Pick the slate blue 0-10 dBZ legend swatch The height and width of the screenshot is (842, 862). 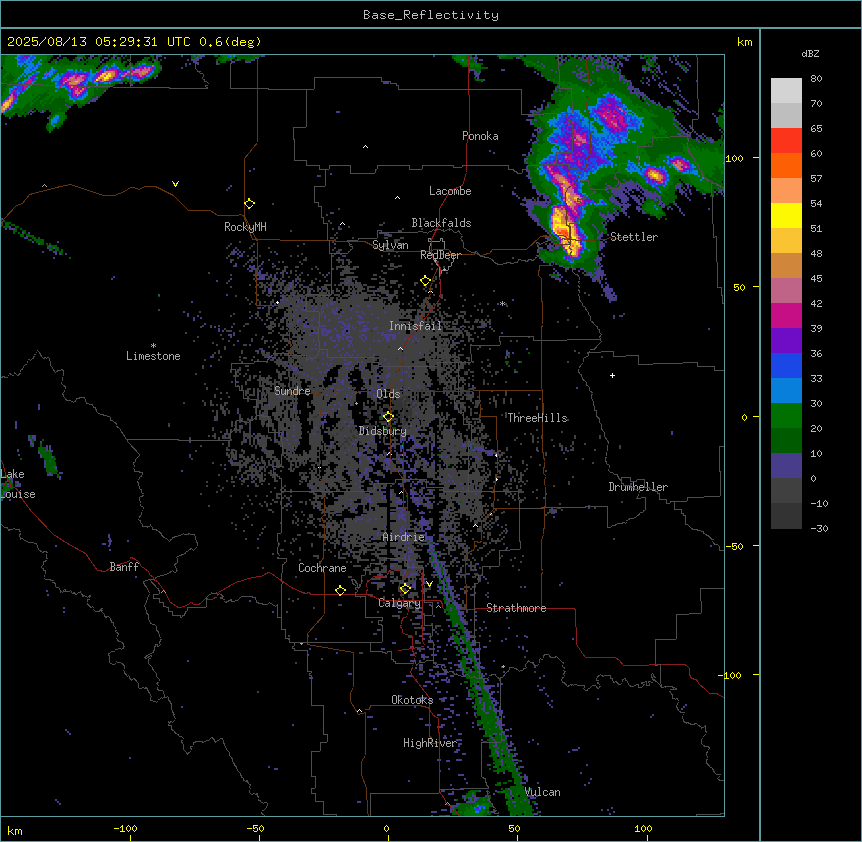point(786,466)
